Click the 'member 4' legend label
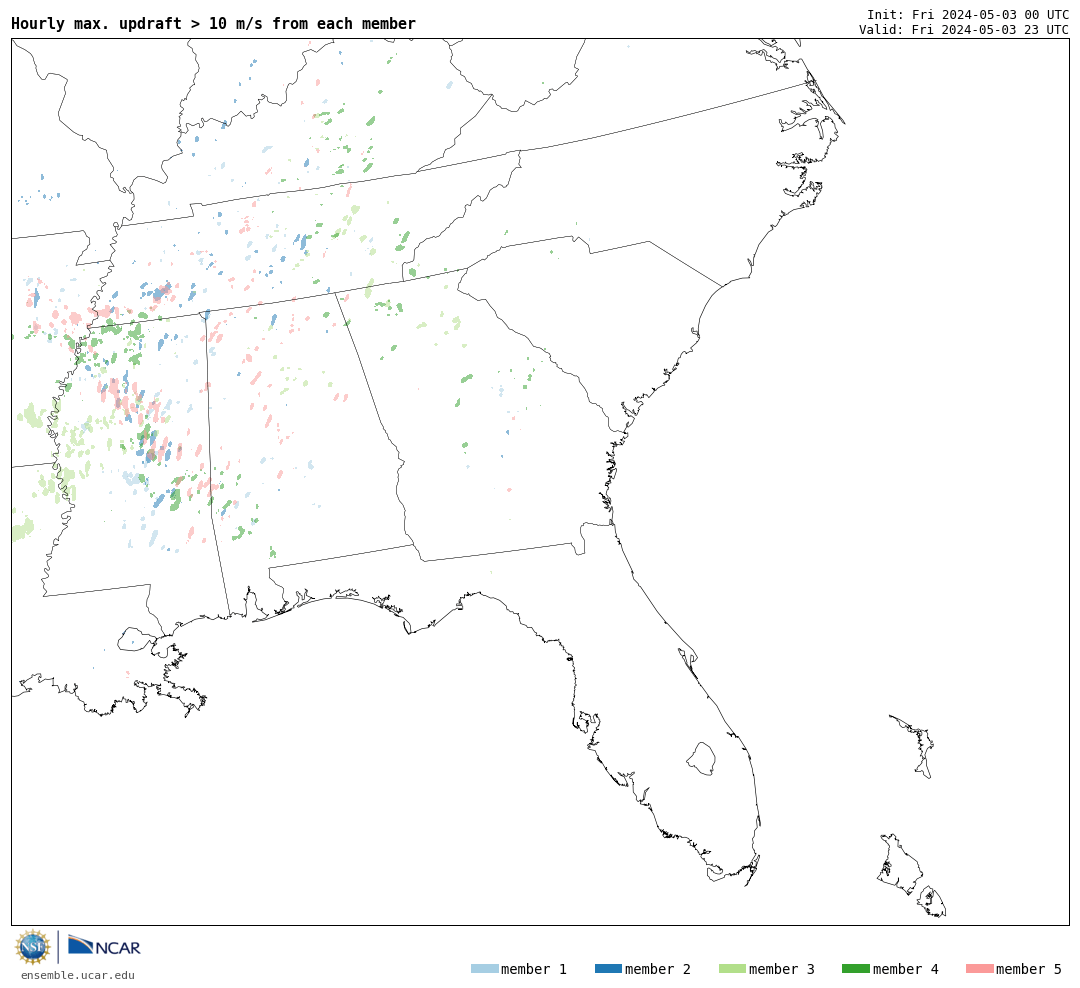Image resolution: width=1080 pixels, height=988 pixels. [x=905, y=969]
